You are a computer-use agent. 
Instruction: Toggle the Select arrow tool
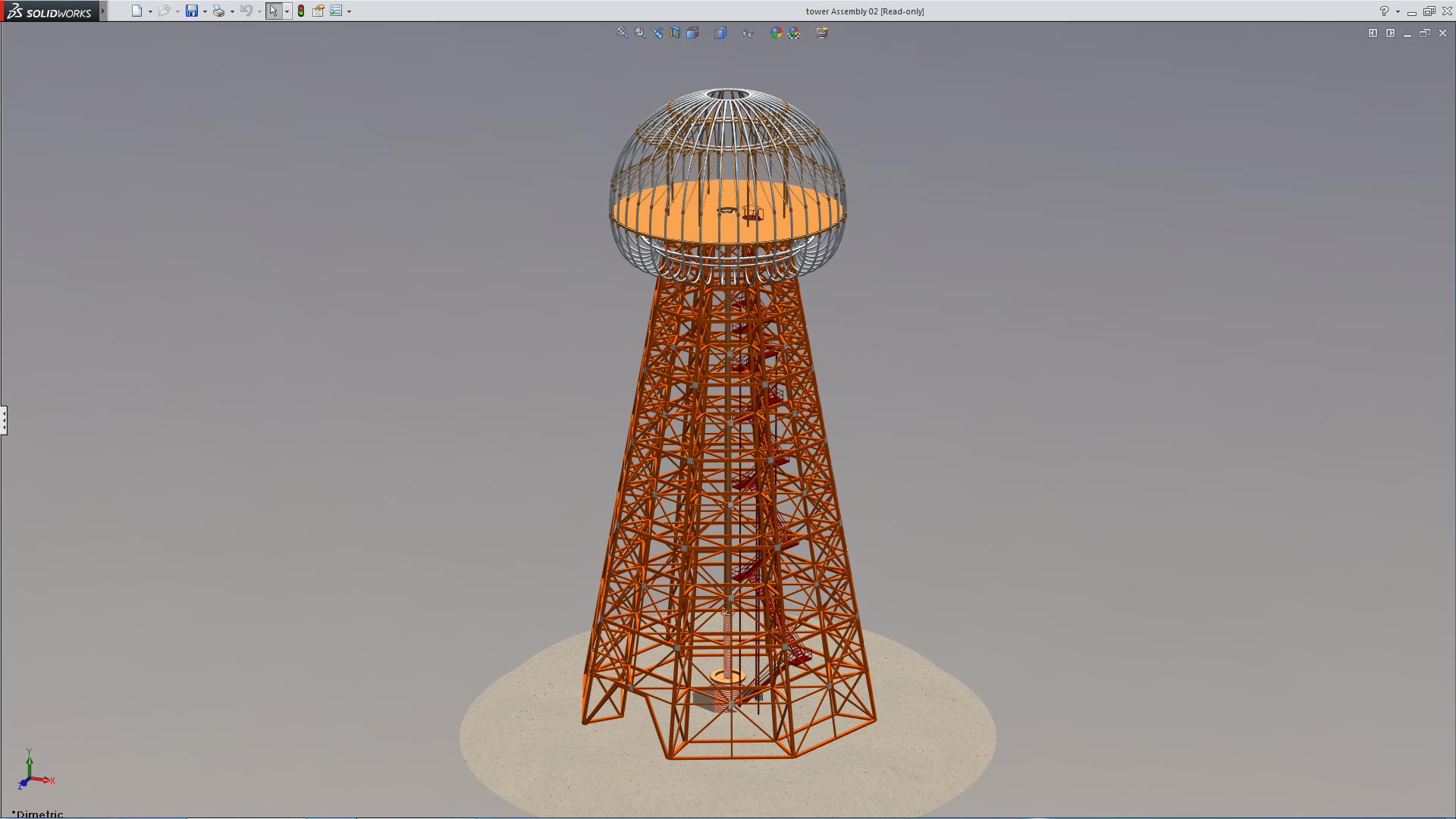click(x=273, y=11)
